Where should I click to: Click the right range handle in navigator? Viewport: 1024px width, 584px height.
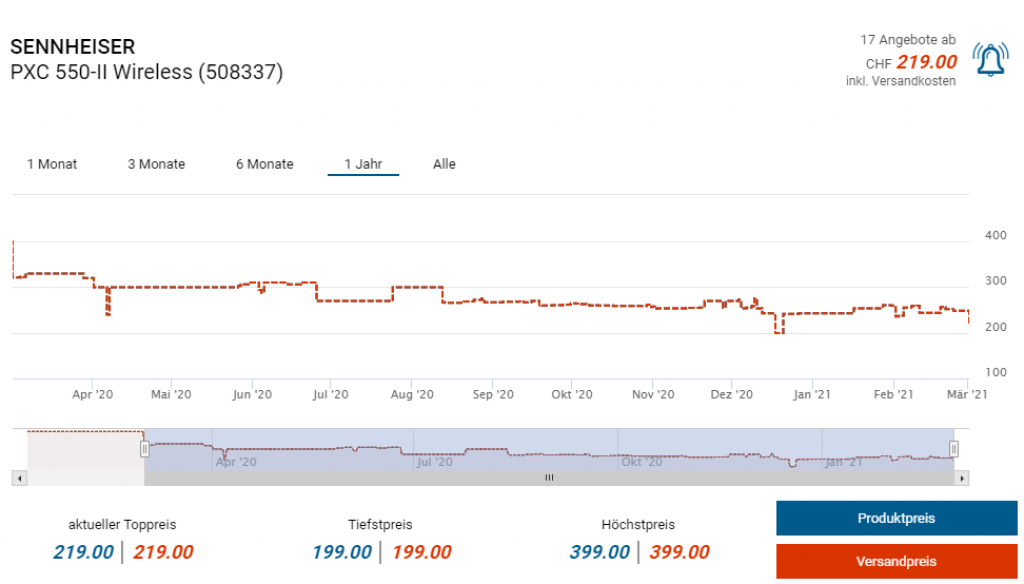[953, 449]
